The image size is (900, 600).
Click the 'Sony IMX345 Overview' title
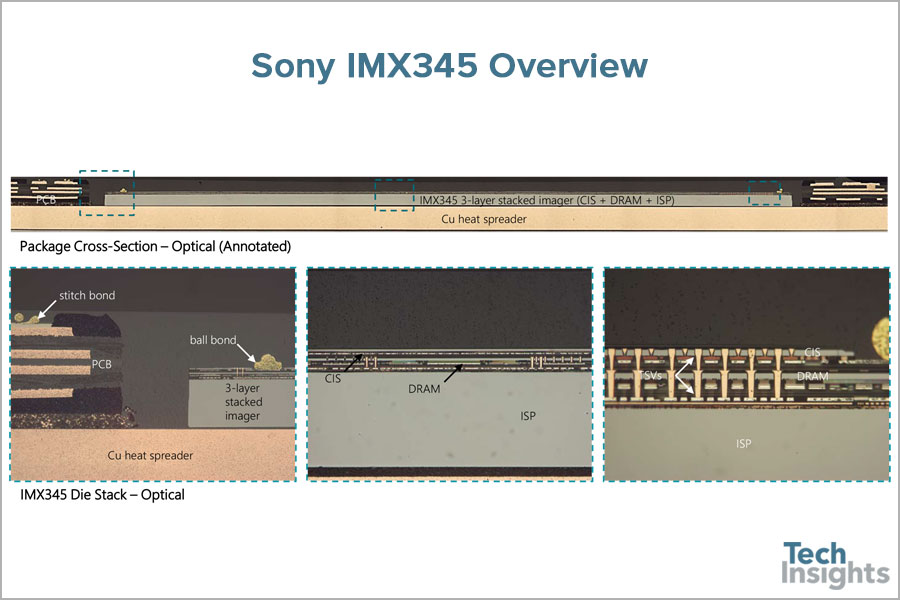(x=449, y=65)
